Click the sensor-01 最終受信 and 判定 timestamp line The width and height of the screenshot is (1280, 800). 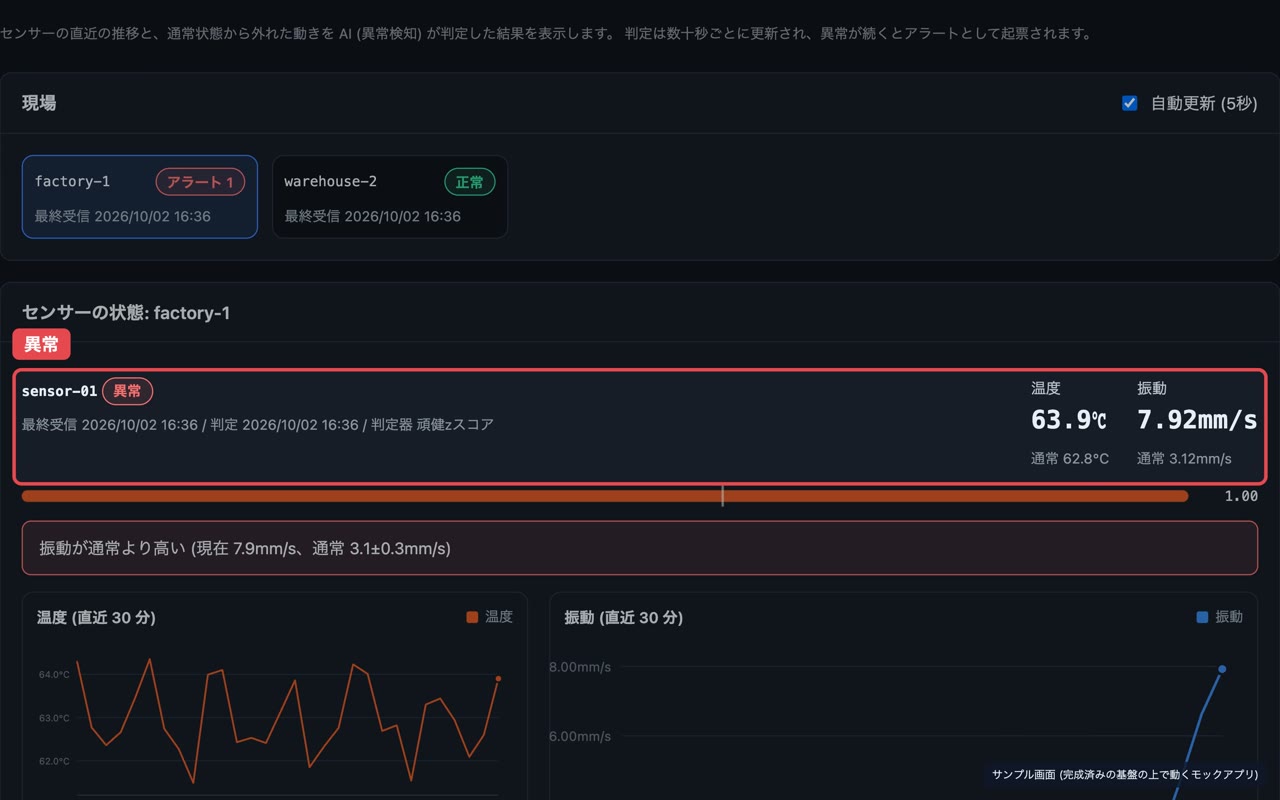258,425
